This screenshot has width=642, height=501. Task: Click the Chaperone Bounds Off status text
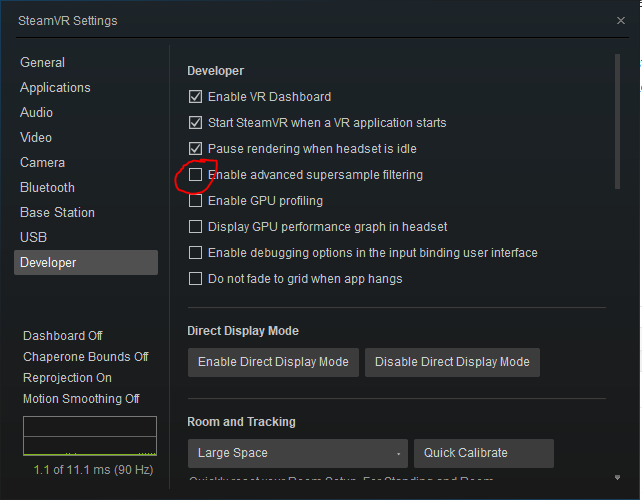tap(86, 357)
